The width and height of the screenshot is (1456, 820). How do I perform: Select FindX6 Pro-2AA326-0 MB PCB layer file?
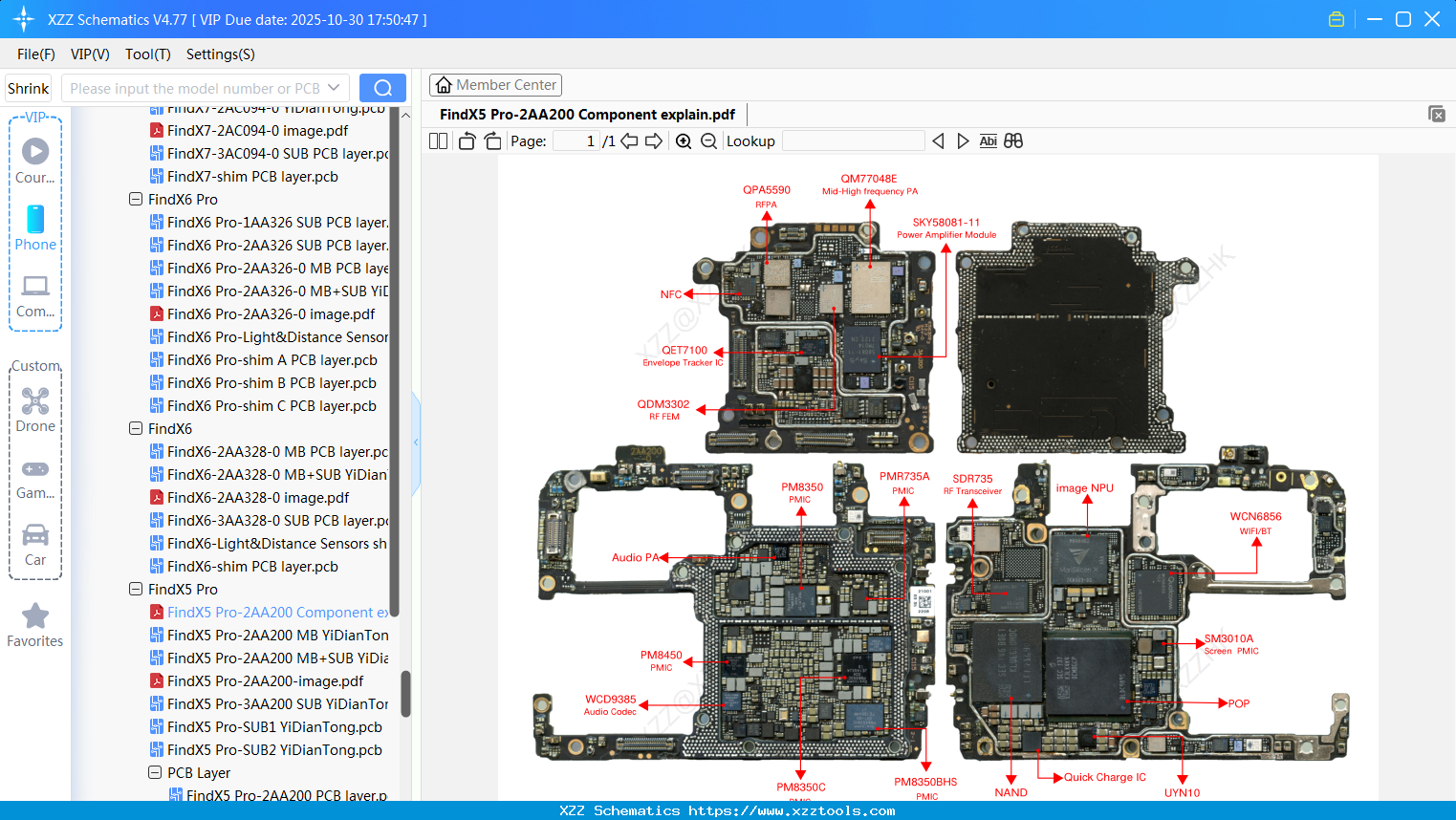click(x=269, y=269)
